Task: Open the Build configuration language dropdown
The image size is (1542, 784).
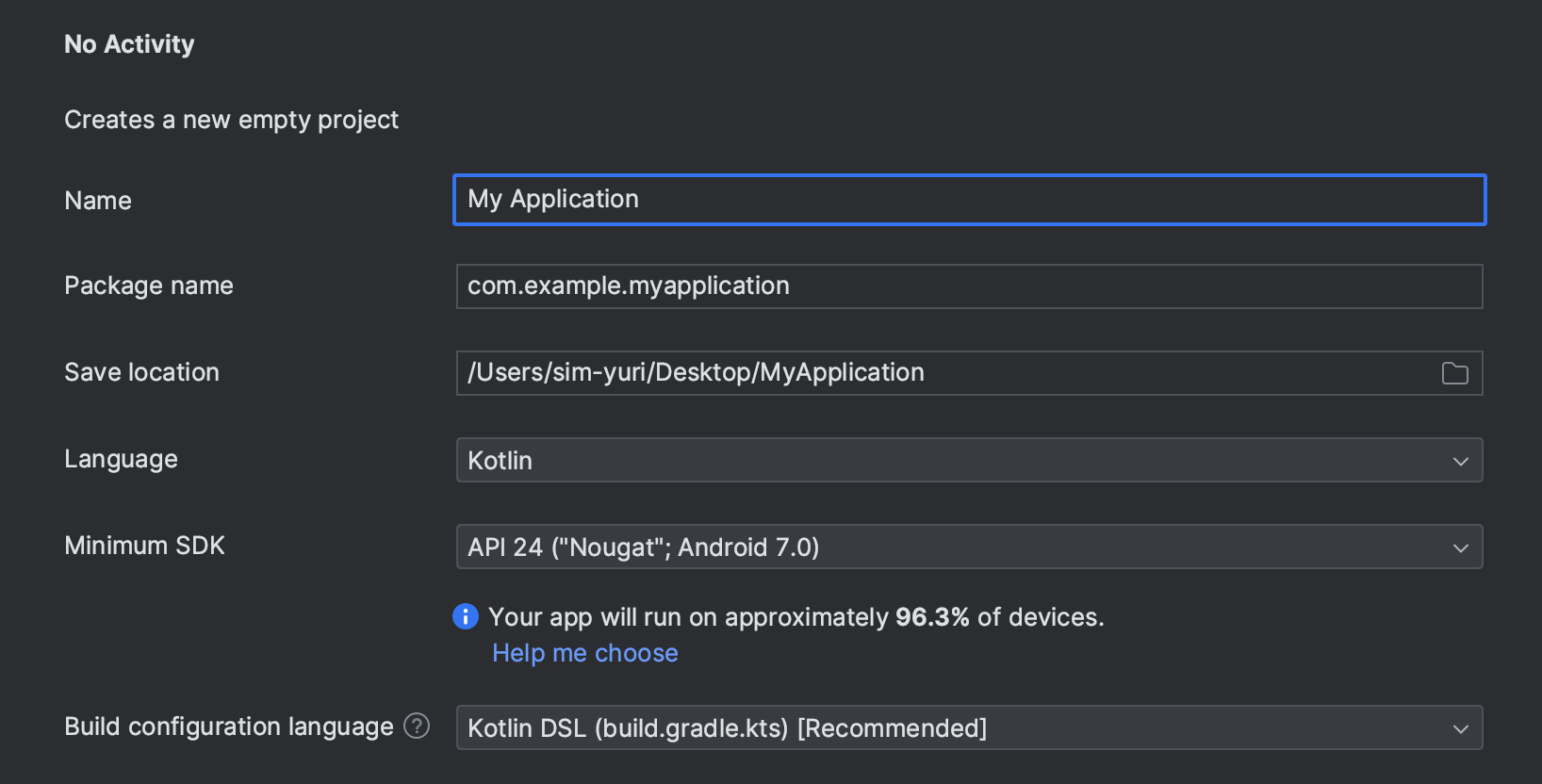Action: 969,727
